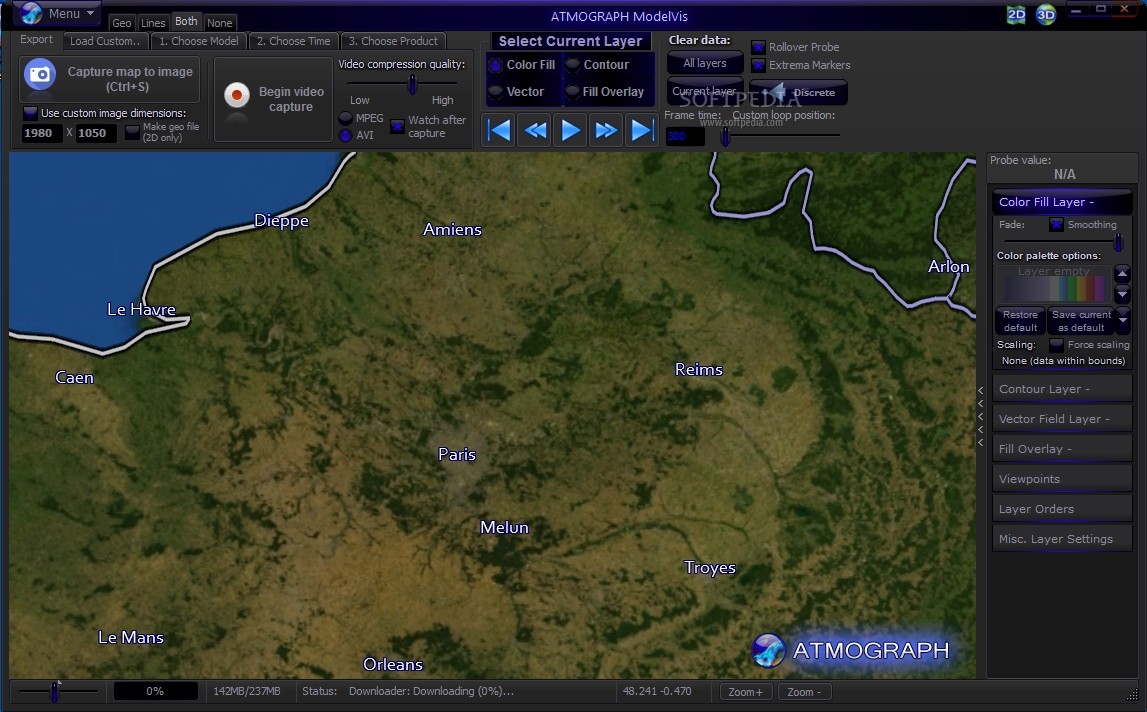Click the status bar zoom slider
The image size is (1147, 712).
tap(57, 691)
